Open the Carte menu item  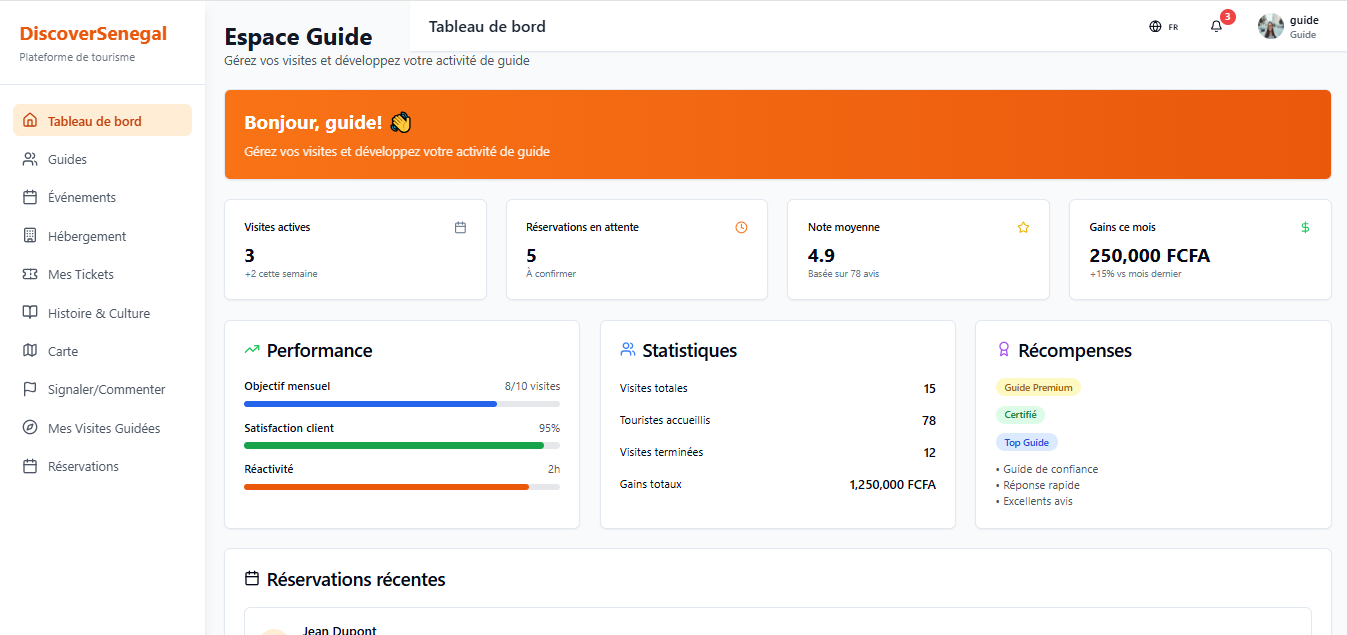102,351
